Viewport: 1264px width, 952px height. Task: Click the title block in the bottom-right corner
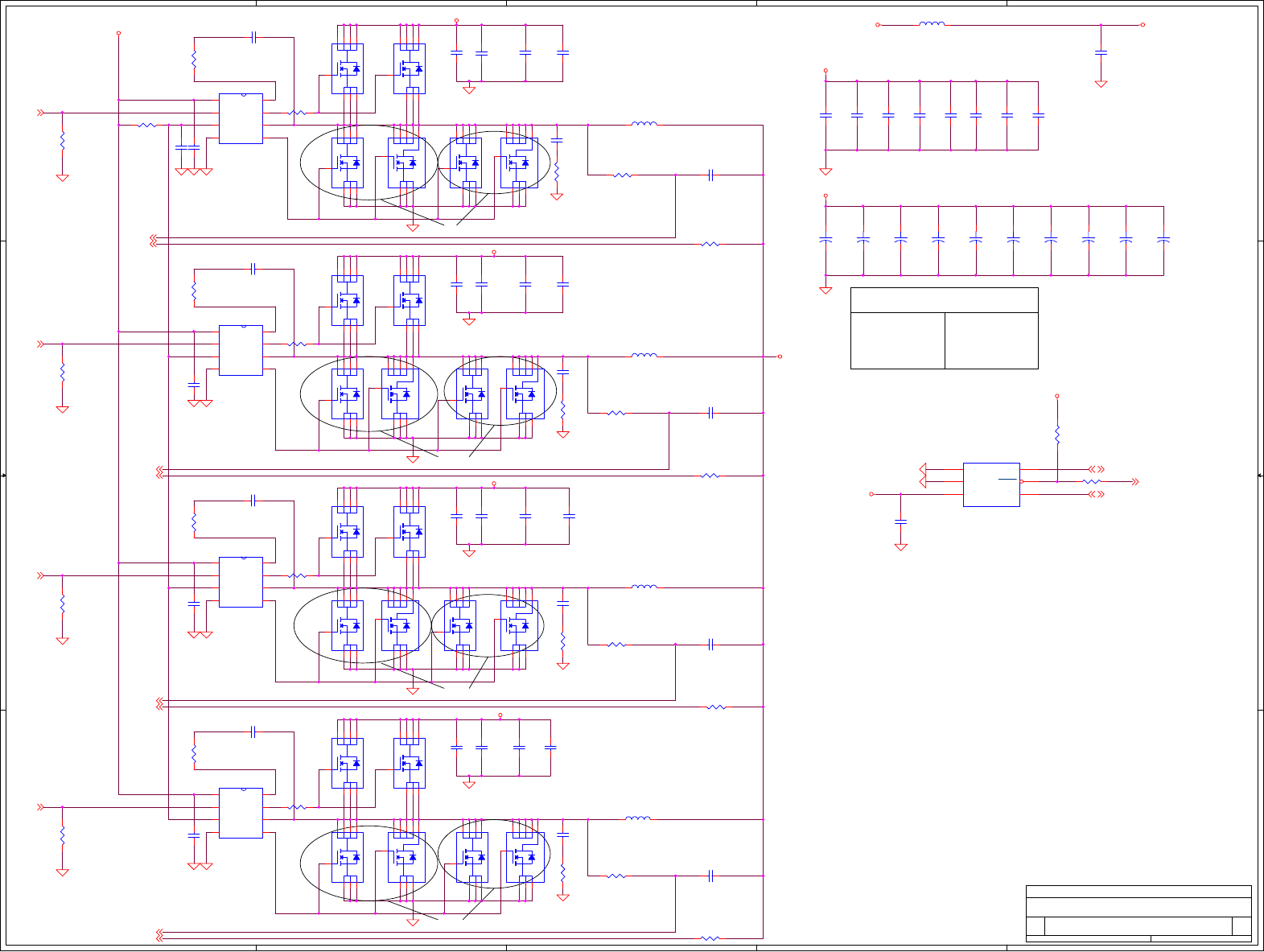coord(1138,913)
